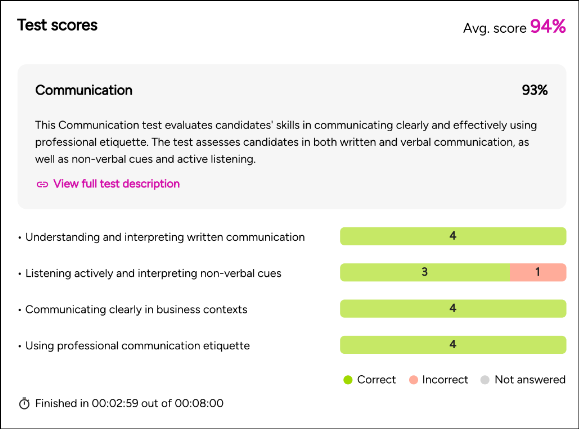Screen dimensions: 579x429
Task: Open View full test description link
Action: point(116,183)
